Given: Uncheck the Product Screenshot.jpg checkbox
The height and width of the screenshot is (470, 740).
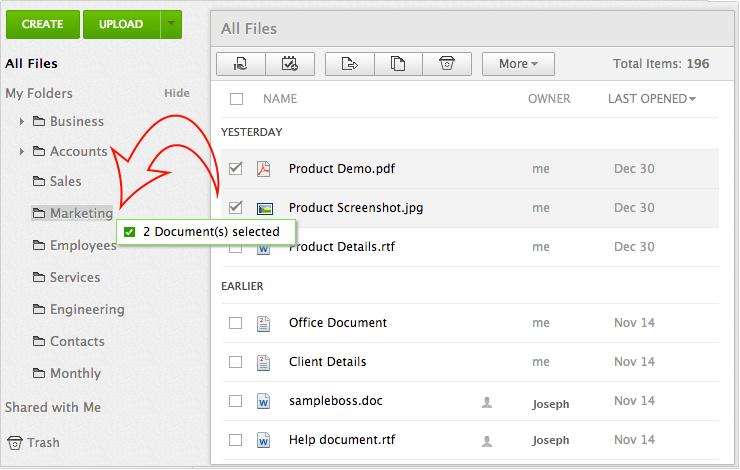Looking at the screenshot, I should tap(235, 207).
